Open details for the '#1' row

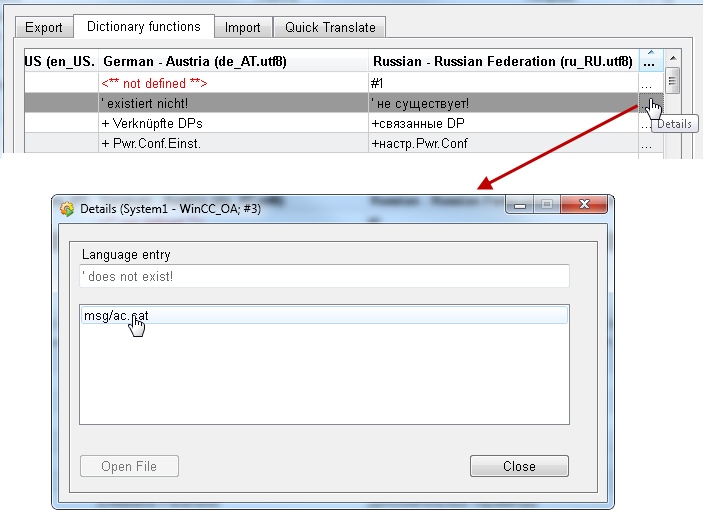tap(651, 83)
